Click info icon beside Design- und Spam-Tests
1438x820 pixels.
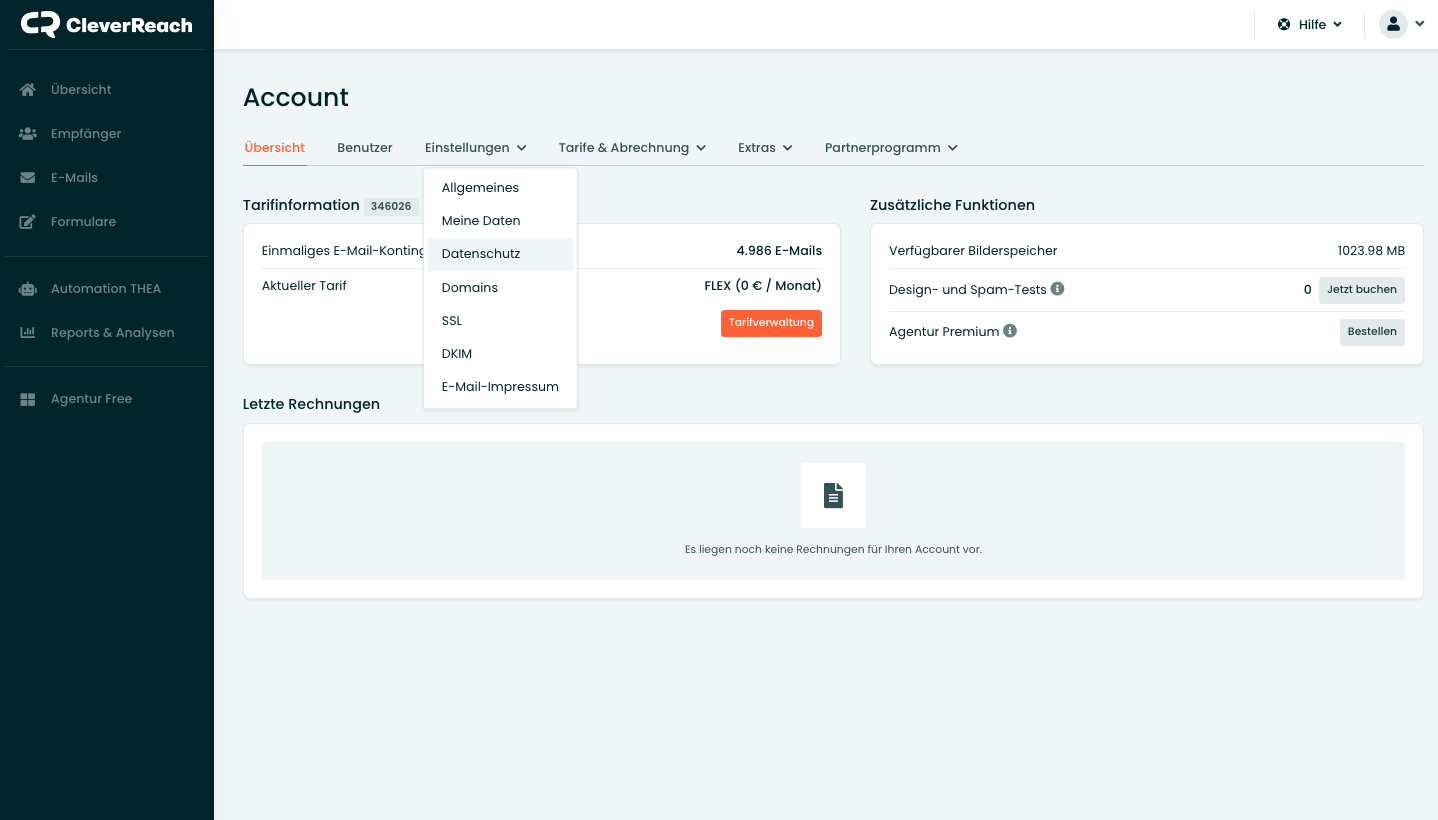coord(1057,289)
